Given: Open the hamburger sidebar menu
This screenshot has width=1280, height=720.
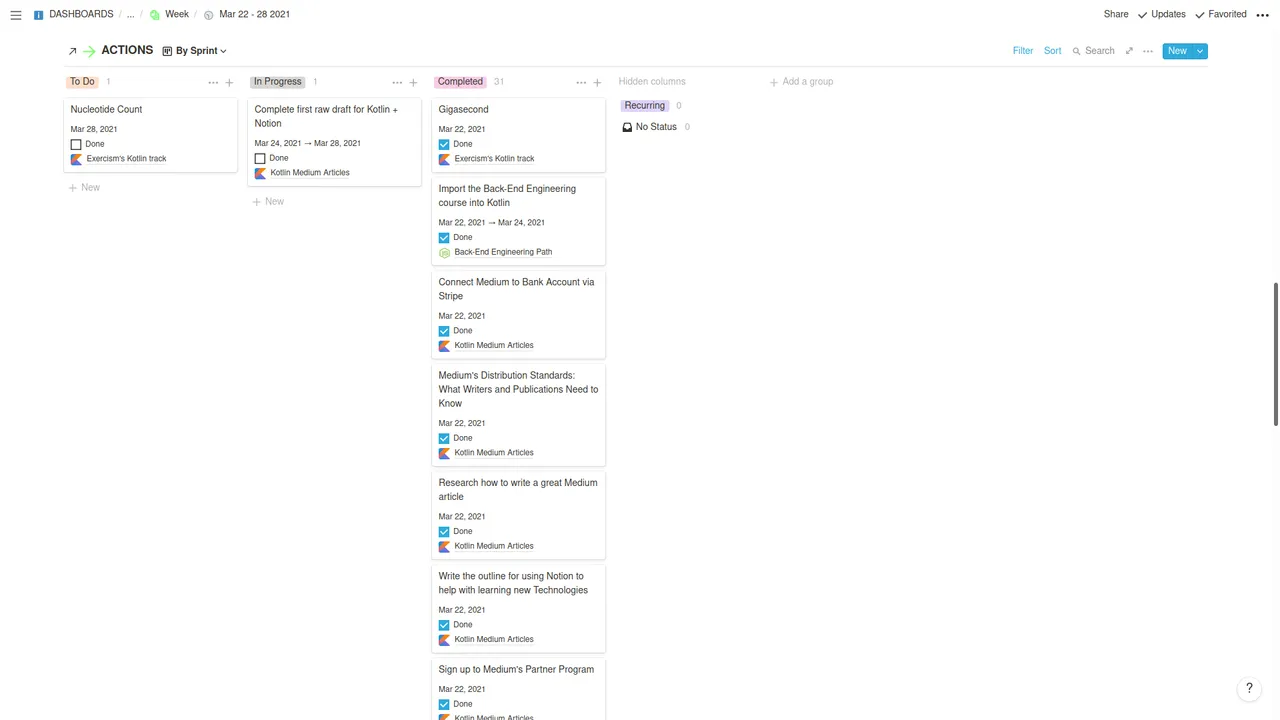Looking at the screenshot, I should click(16, 15).
